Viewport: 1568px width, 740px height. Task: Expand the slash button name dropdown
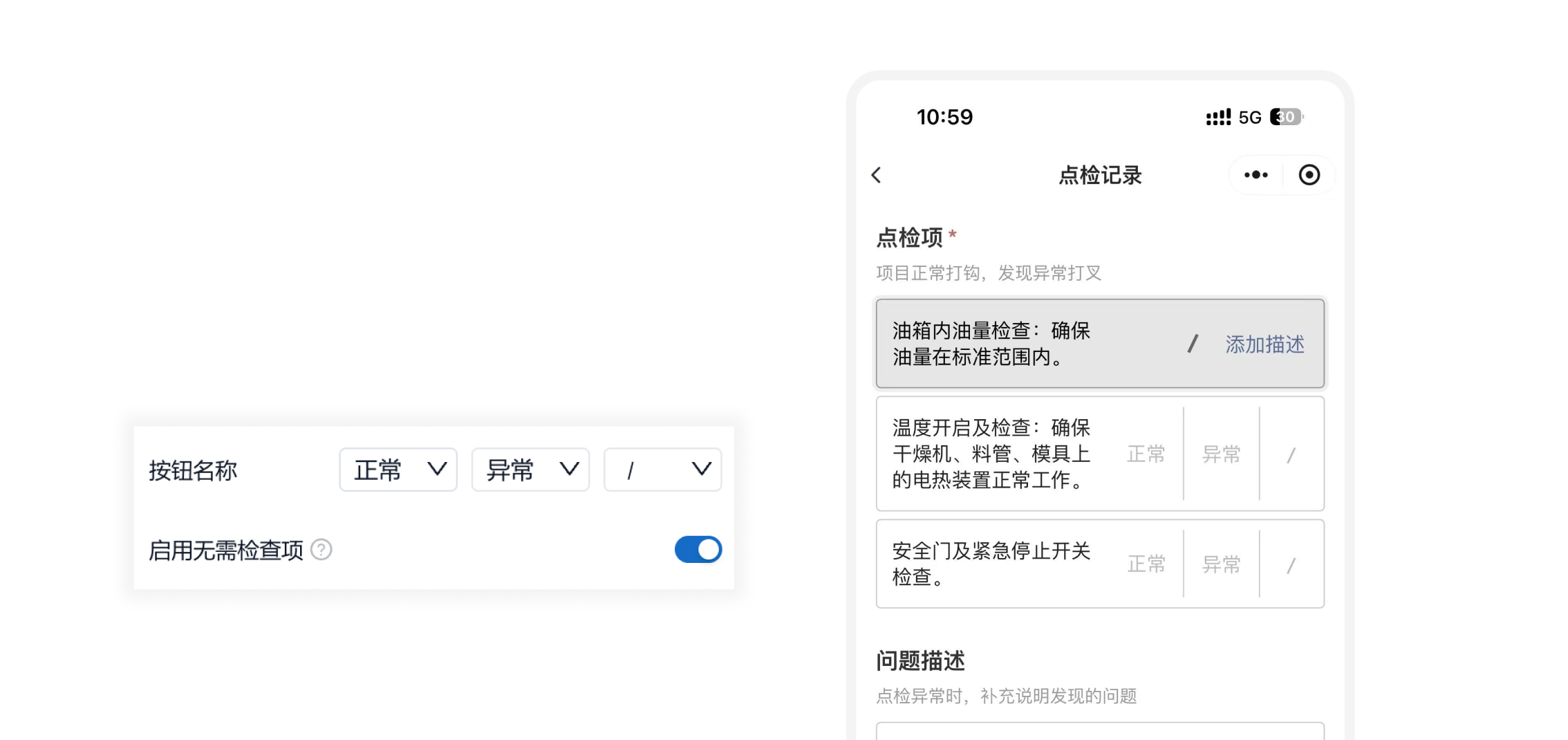pyautogui.click(x=662, y=470)
